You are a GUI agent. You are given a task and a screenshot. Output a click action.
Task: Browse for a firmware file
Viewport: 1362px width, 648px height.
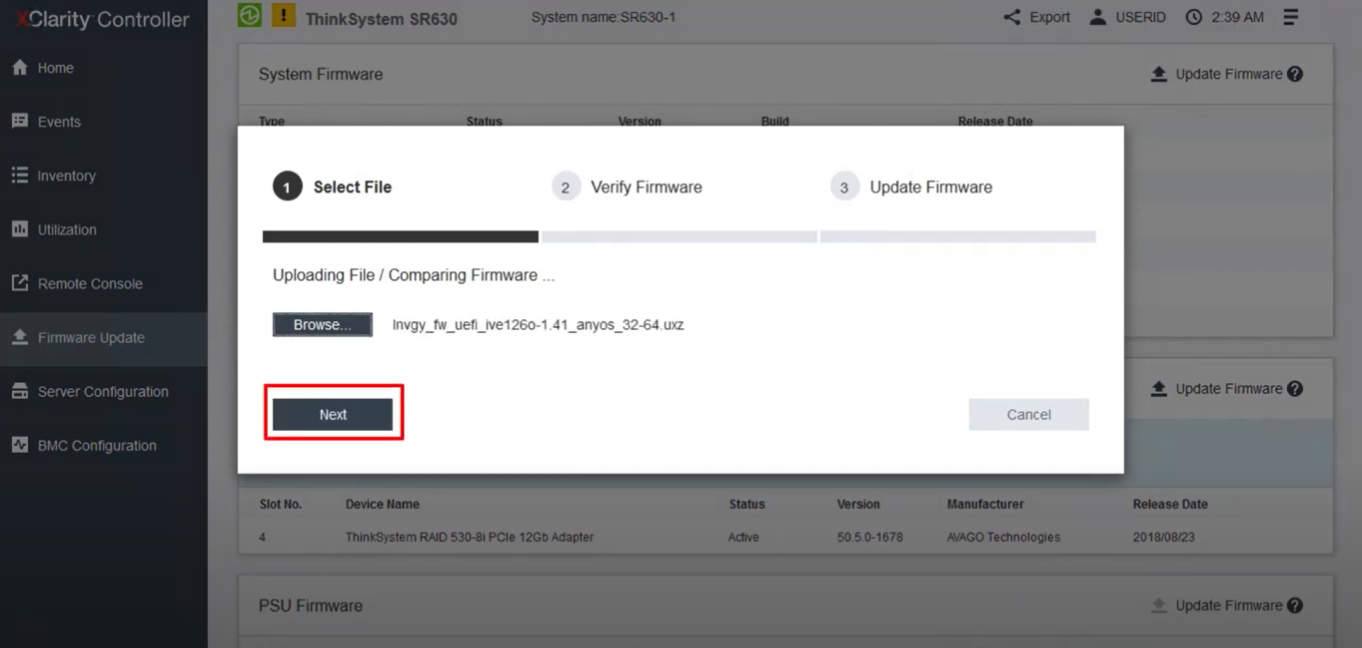click(322, 324)
